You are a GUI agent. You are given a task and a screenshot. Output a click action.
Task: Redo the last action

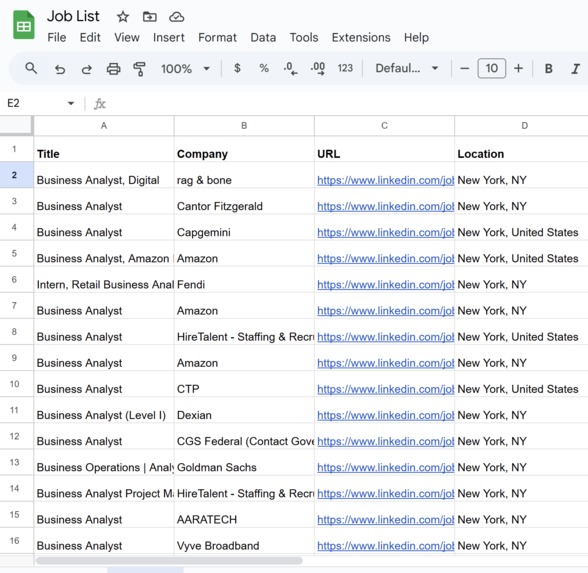87,69
